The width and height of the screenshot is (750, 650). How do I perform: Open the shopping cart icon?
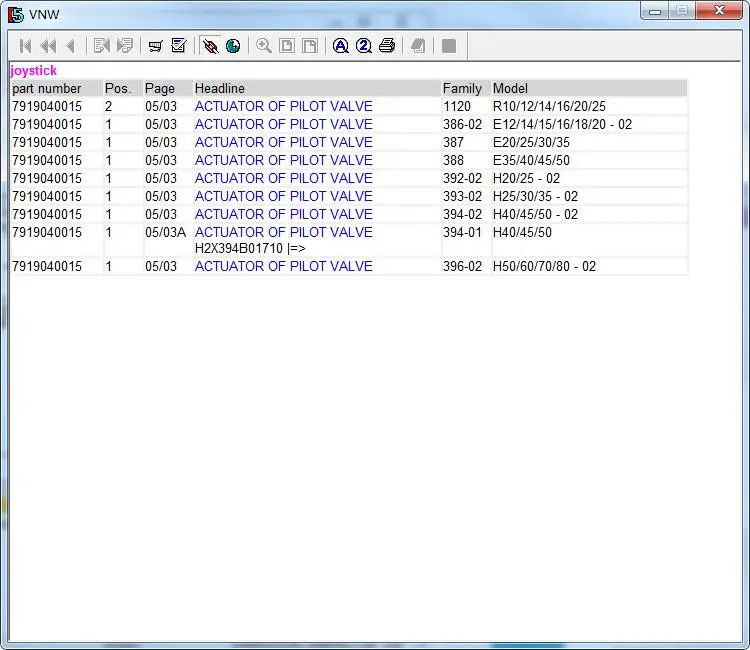(x=155, y=46)
